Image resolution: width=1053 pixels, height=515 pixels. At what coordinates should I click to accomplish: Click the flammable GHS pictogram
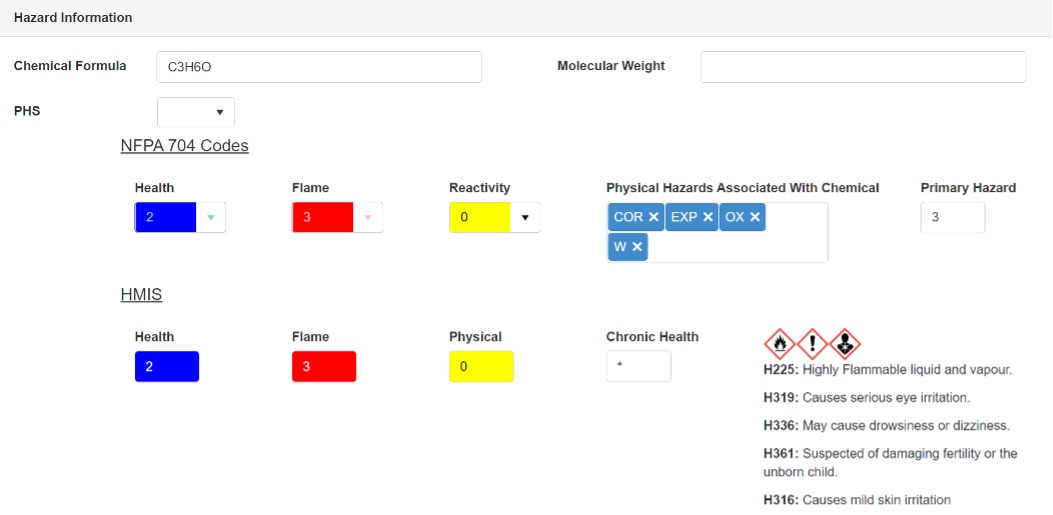coord(779,344)
